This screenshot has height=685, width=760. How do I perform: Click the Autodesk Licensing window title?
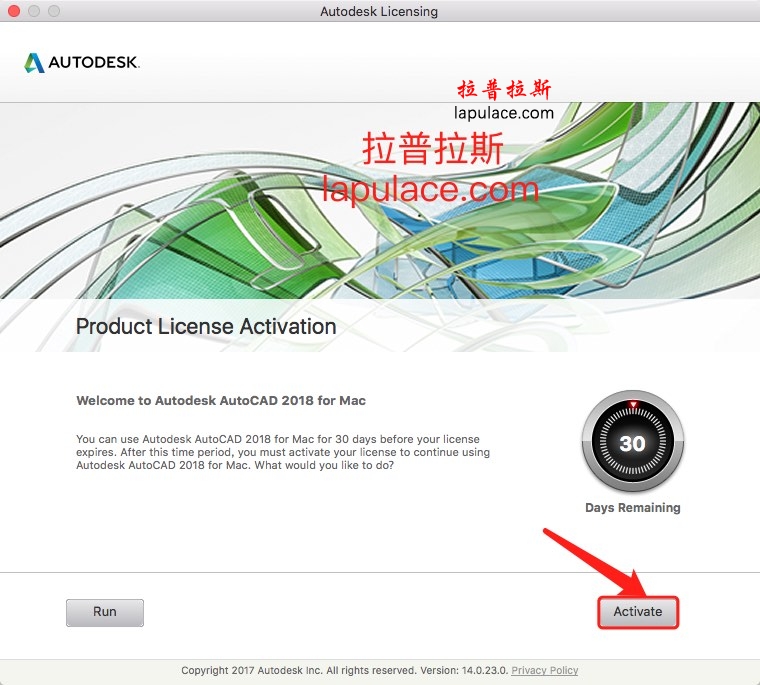point(379,11)
